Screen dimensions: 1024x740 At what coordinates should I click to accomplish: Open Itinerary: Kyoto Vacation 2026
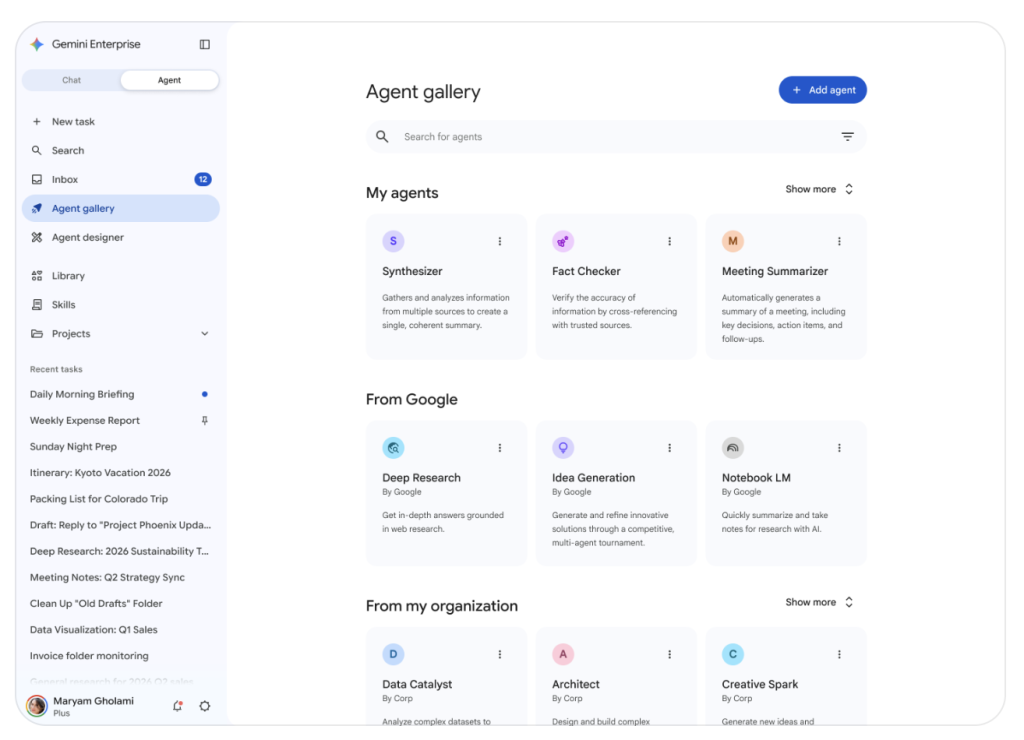coord(121,473)
